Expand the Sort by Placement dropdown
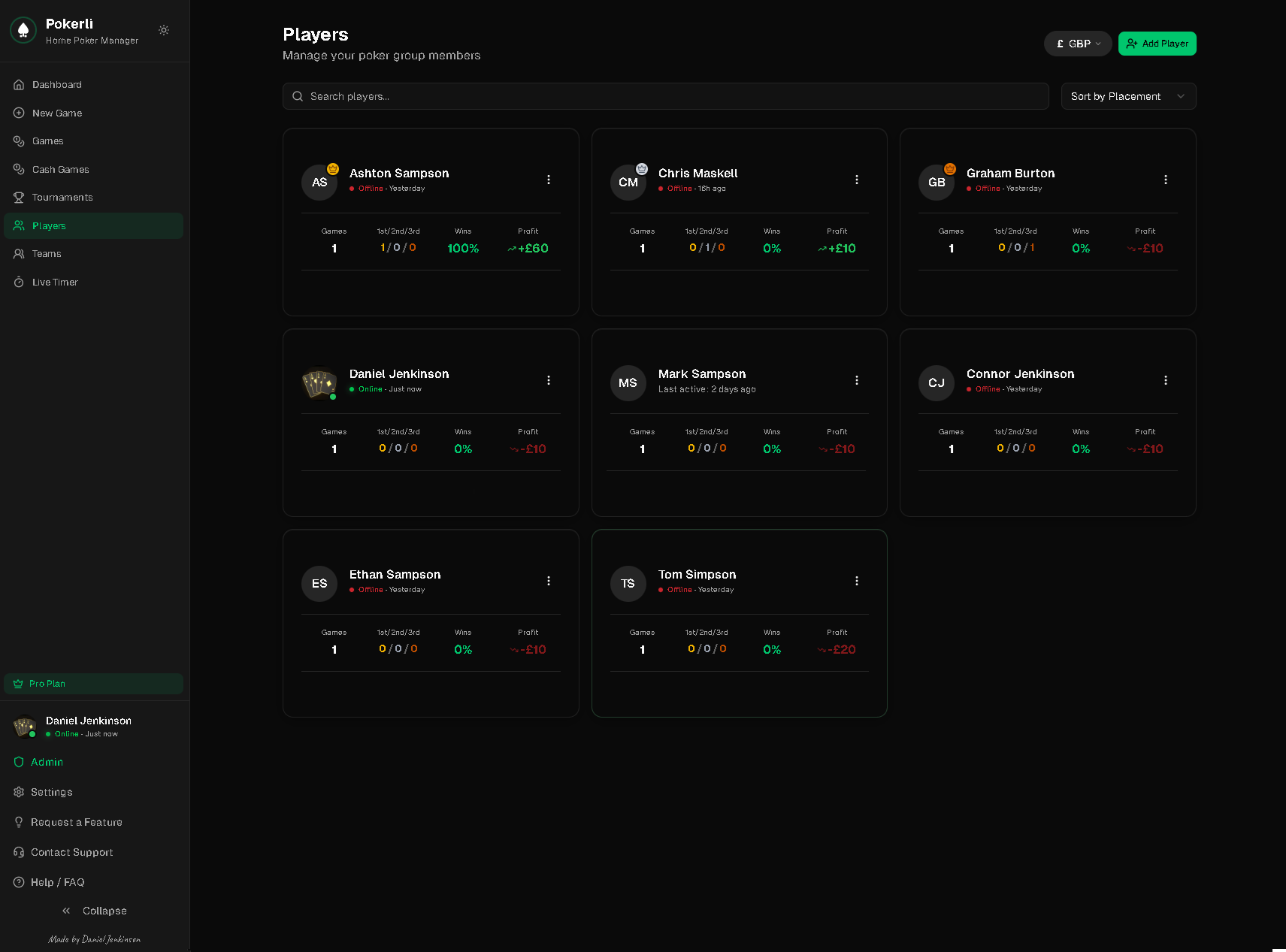1286x952 pixels. click(x=1128, y=96)
